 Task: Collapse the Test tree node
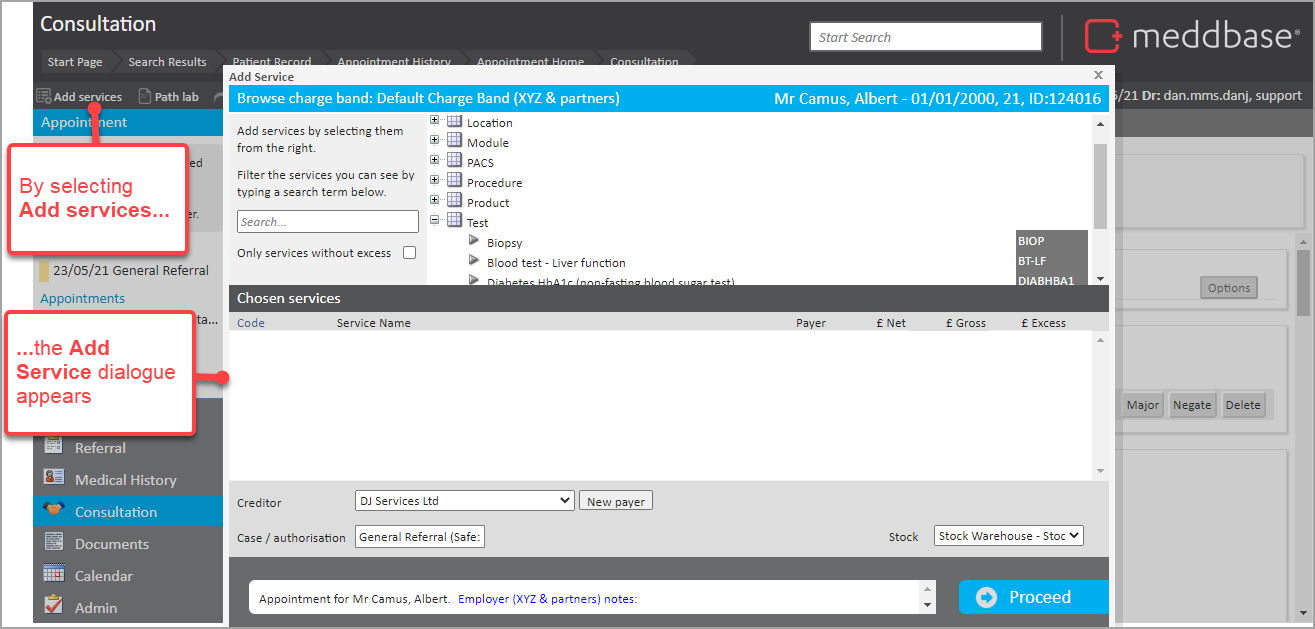pyautogui.click(x=435, y=222)
